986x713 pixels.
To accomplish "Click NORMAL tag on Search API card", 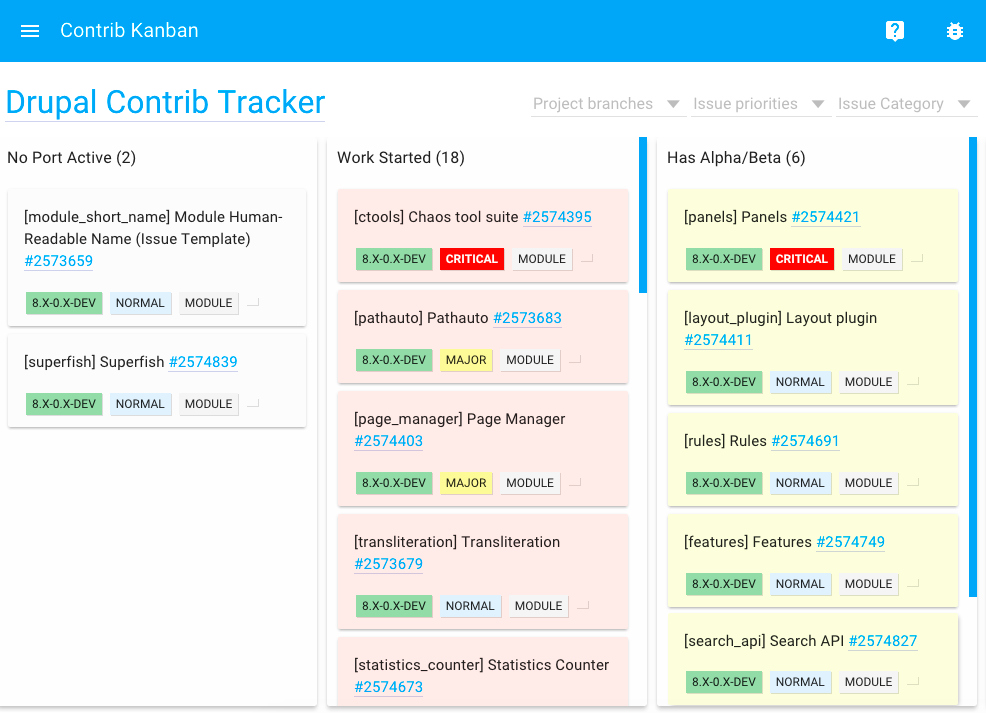I will tap(800, 682).
